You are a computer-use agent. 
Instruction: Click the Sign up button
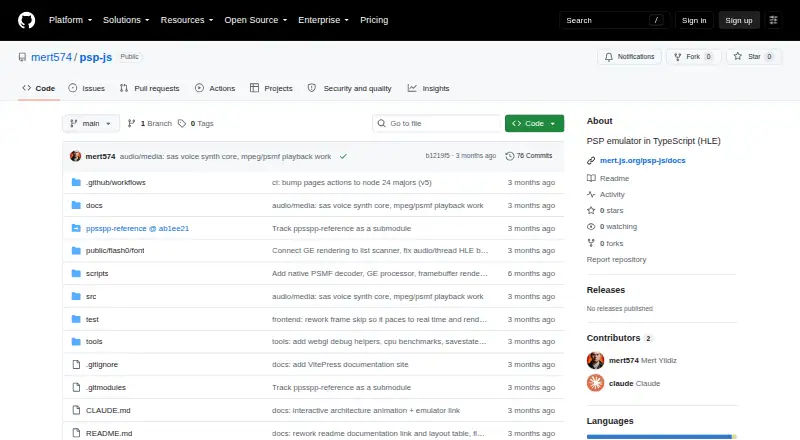pos(739,20)
